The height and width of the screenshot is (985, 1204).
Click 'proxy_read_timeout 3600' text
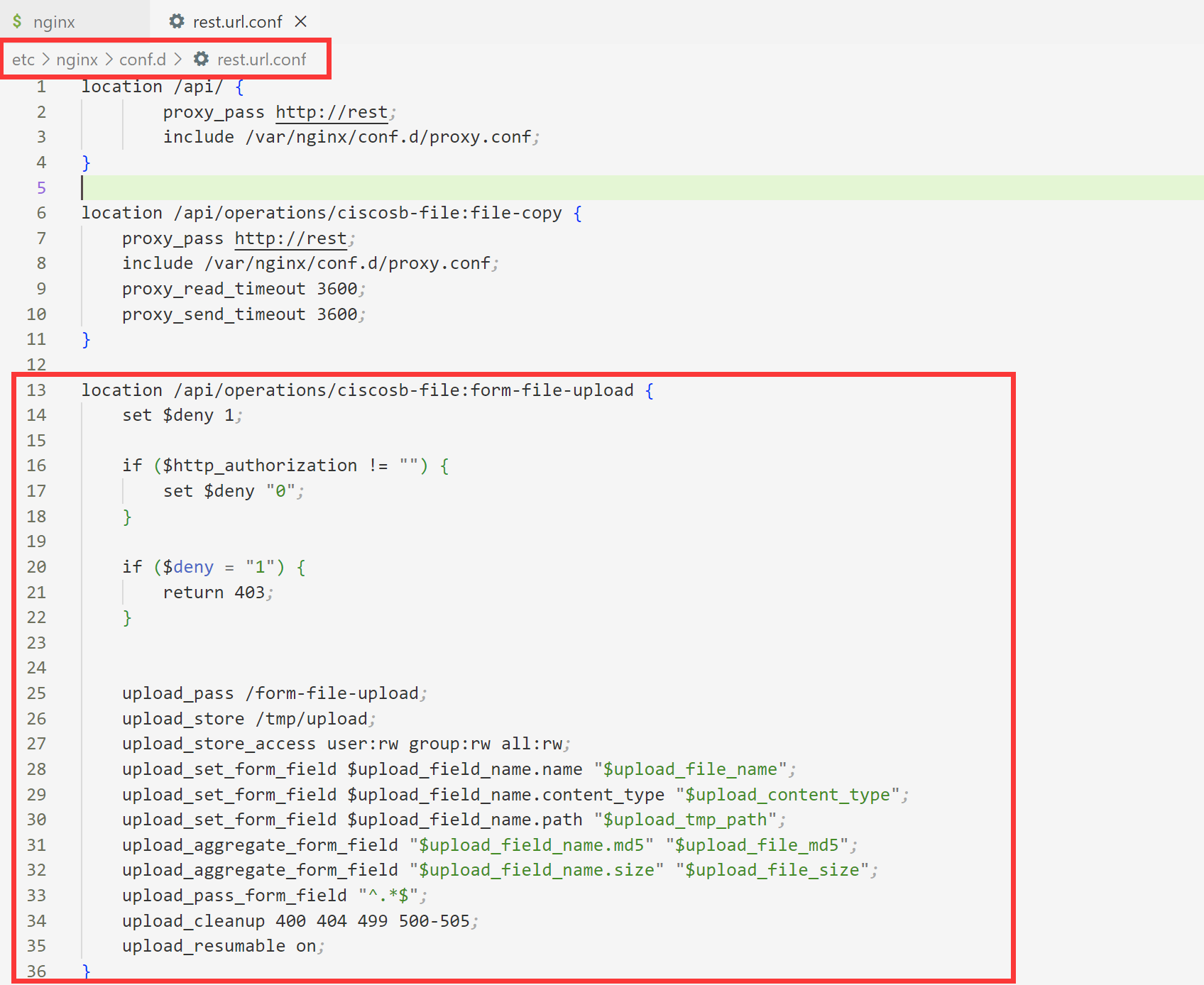[x=239, y=289]
